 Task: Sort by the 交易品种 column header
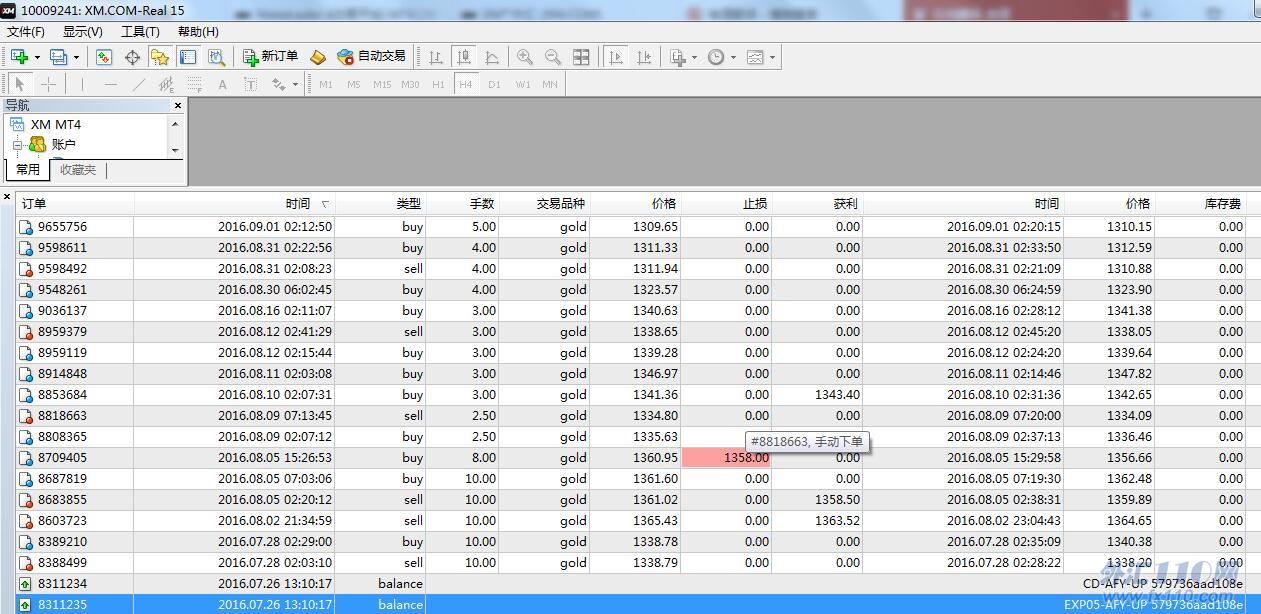click(544, 204)
